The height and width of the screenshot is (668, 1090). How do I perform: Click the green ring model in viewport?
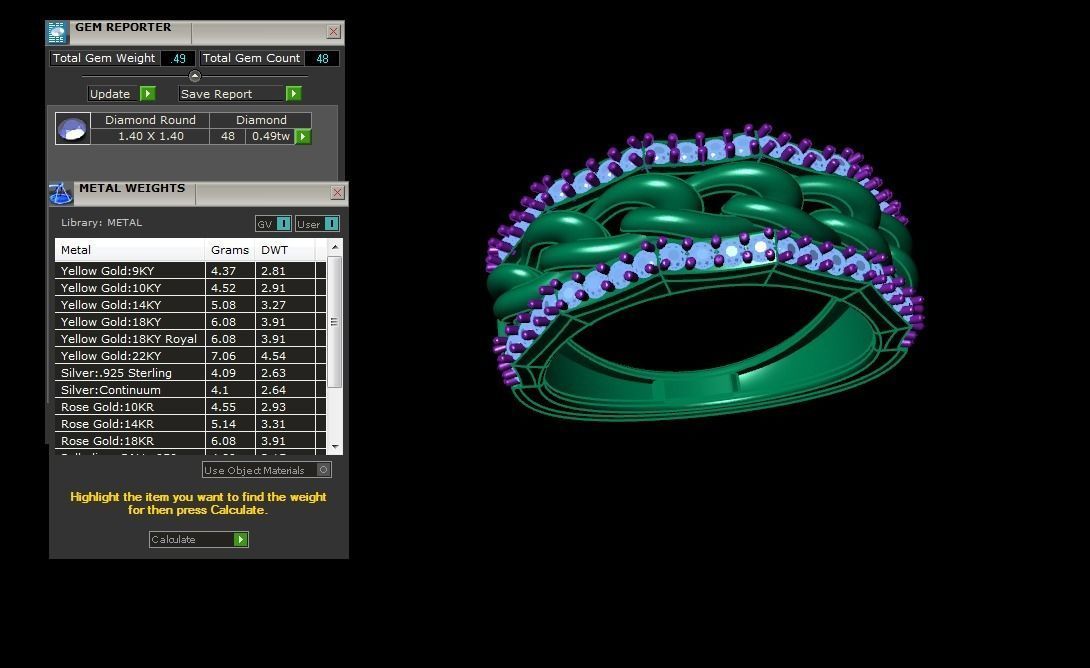pyautogui.click(x=704, y=272)
